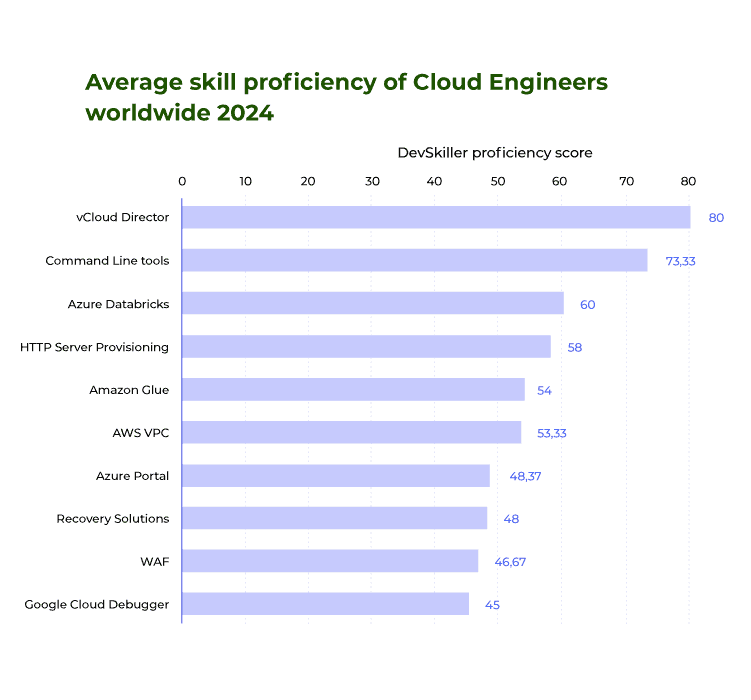
Task: Select the value label '45'
Action: tap(492, 605)
